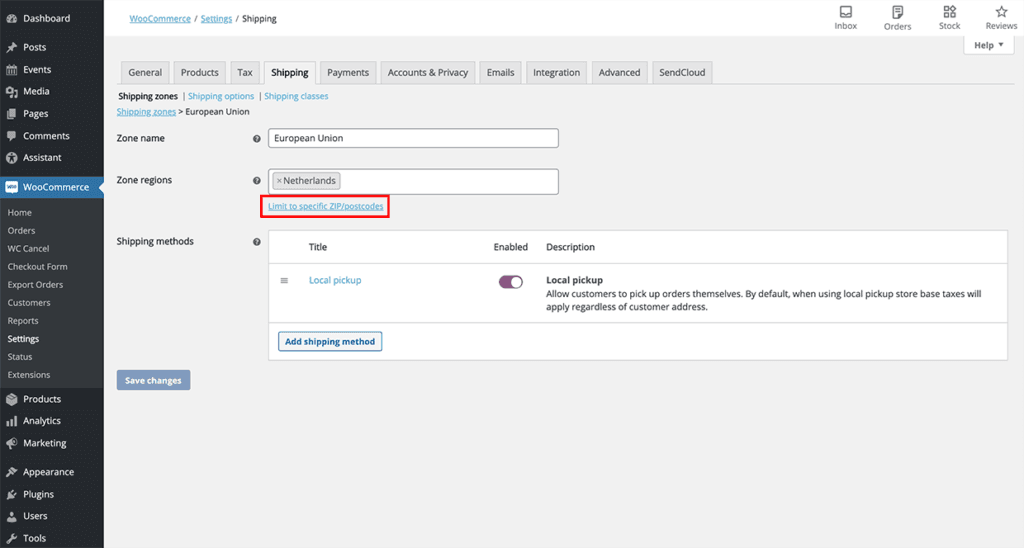Open Checkout Form submenu item
1024x548 pixels.
point(37,266)
